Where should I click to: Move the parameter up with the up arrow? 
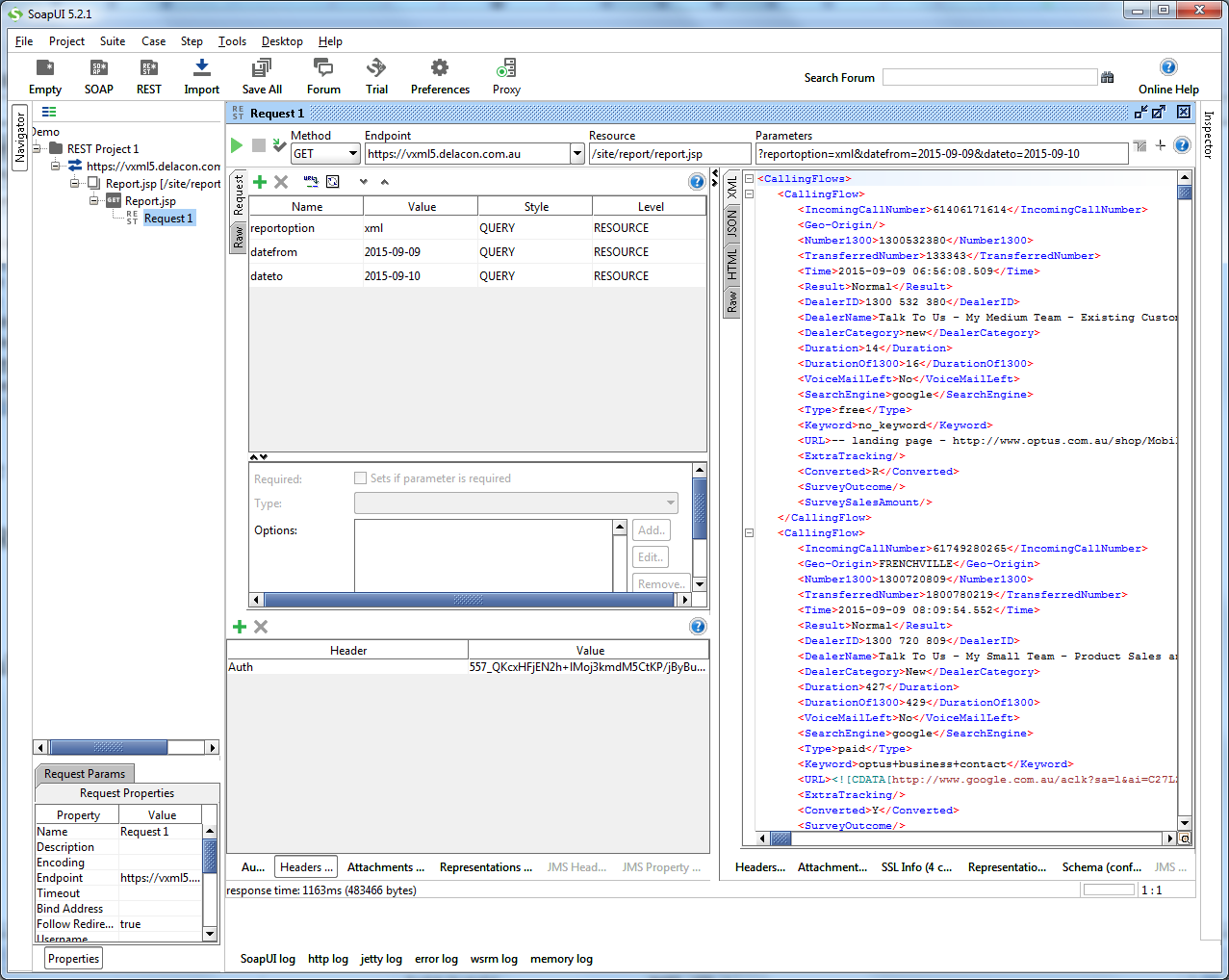(385, 182)
